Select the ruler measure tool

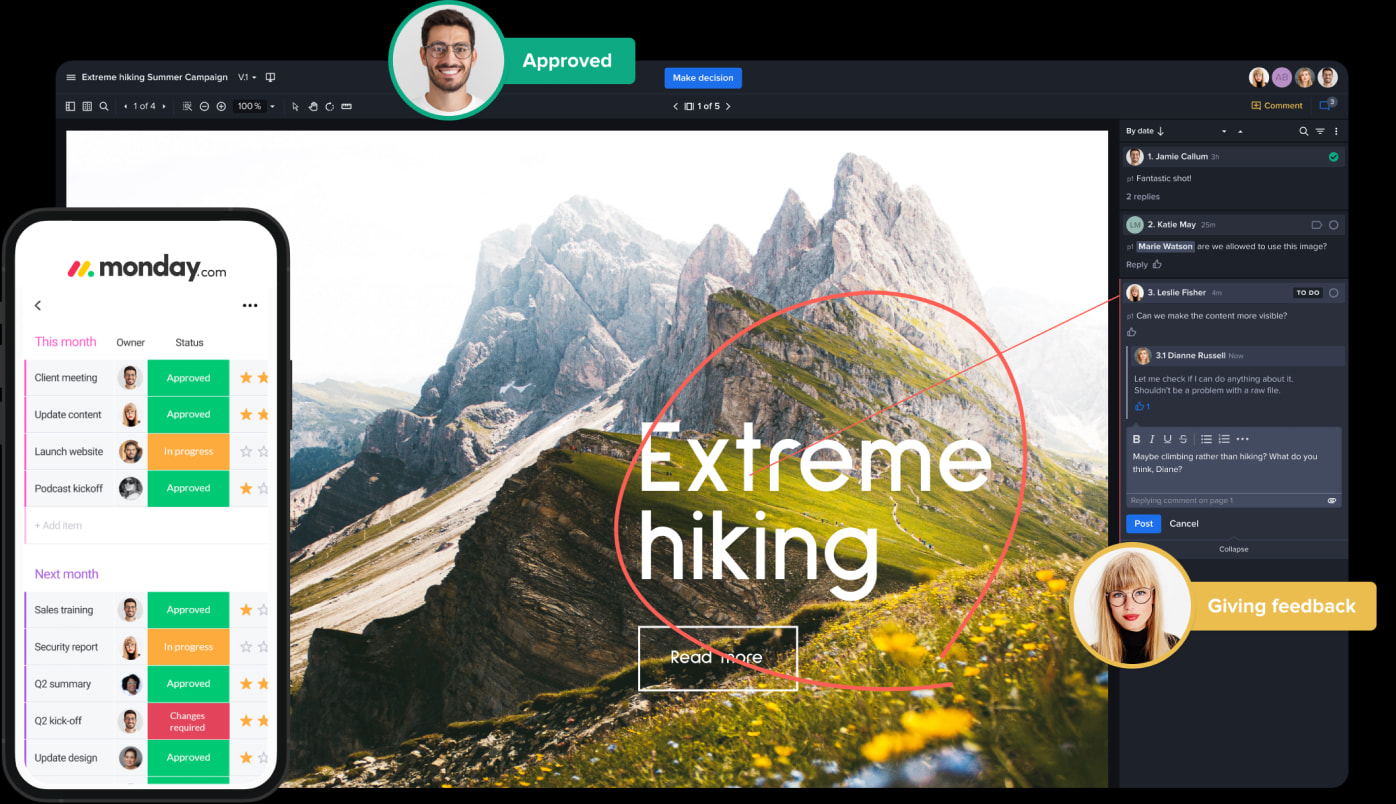click(x=347, y=106)
